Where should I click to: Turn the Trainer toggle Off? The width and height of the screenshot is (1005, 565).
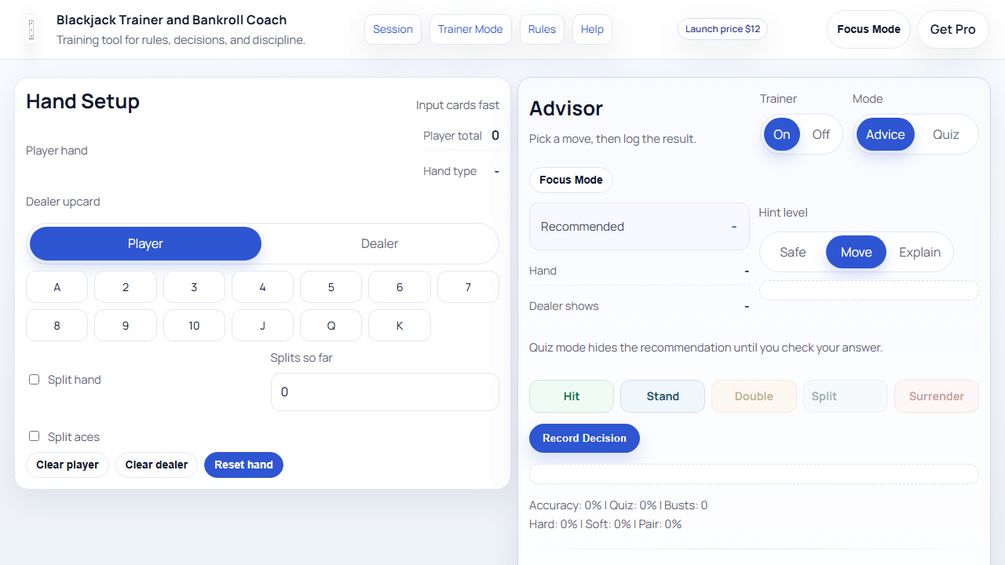tap(821, 134)
